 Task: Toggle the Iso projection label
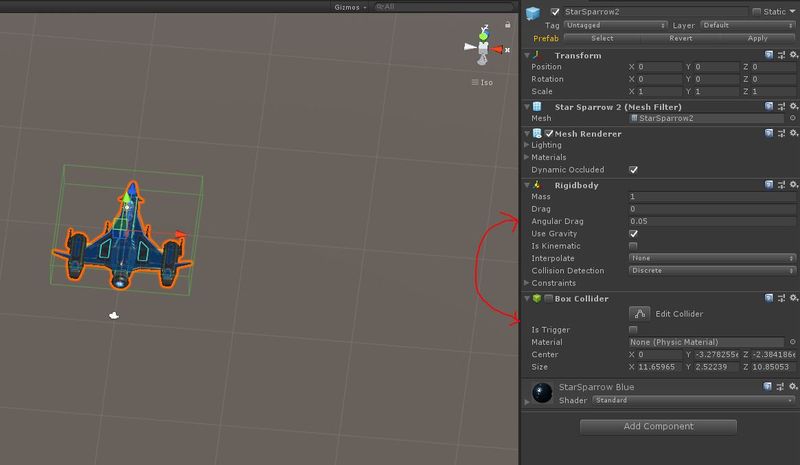pyautogui.click(x=483, y=82)
